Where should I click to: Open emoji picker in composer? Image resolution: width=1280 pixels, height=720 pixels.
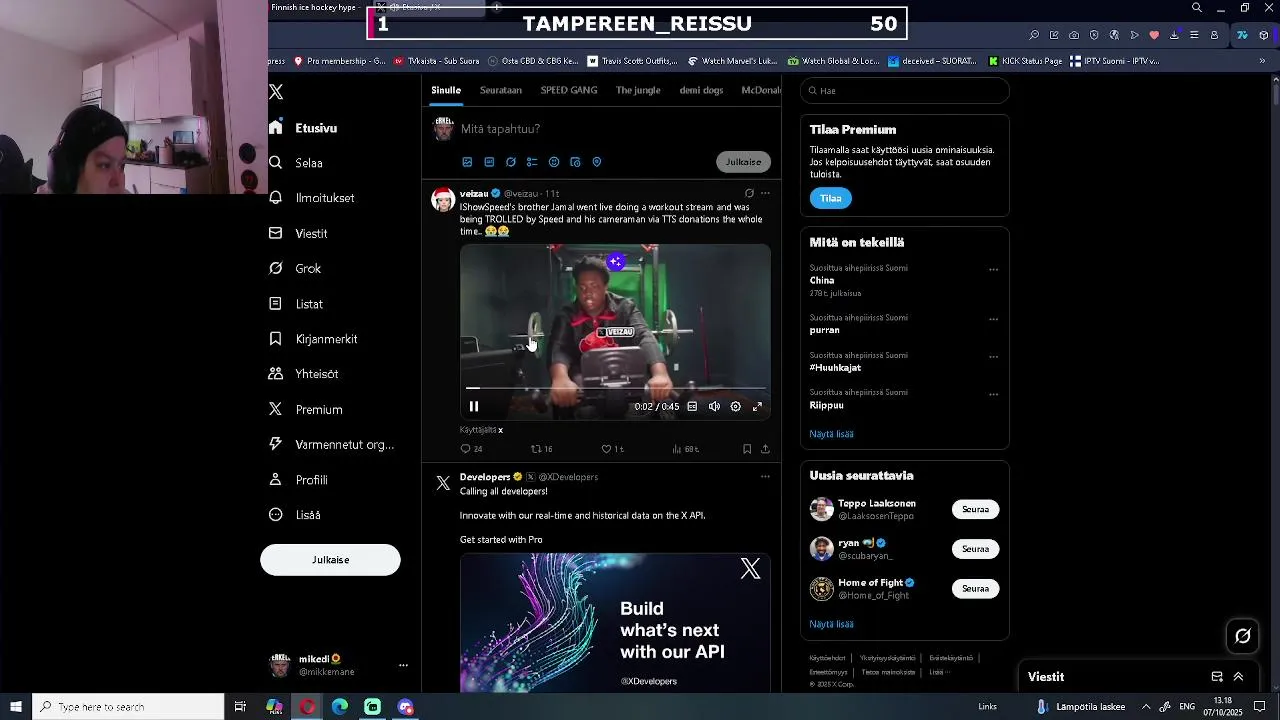click(554, 162)
